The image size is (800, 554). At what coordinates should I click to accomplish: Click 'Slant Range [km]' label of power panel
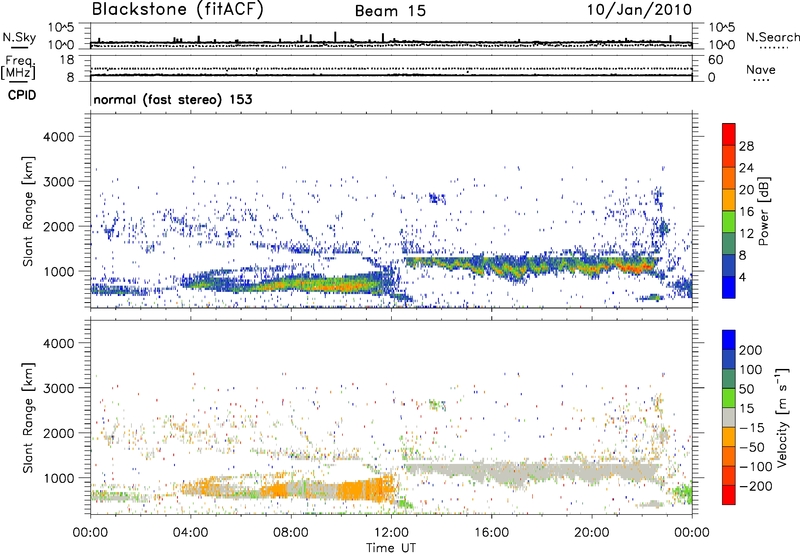(28, 211)
